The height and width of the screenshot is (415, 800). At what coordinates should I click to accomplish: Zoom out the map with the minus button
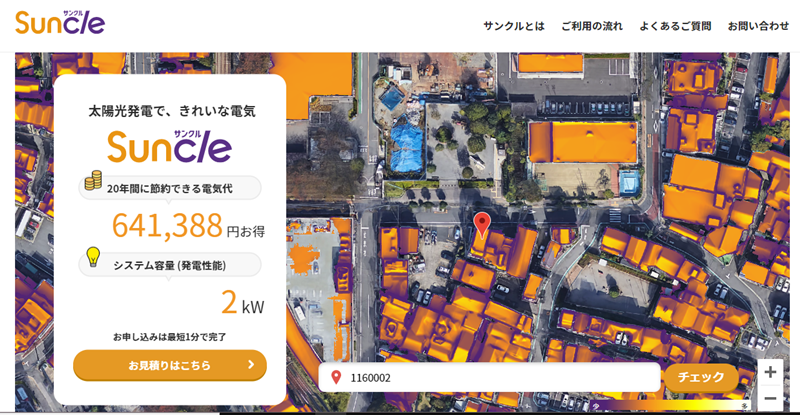click(770, 398)
